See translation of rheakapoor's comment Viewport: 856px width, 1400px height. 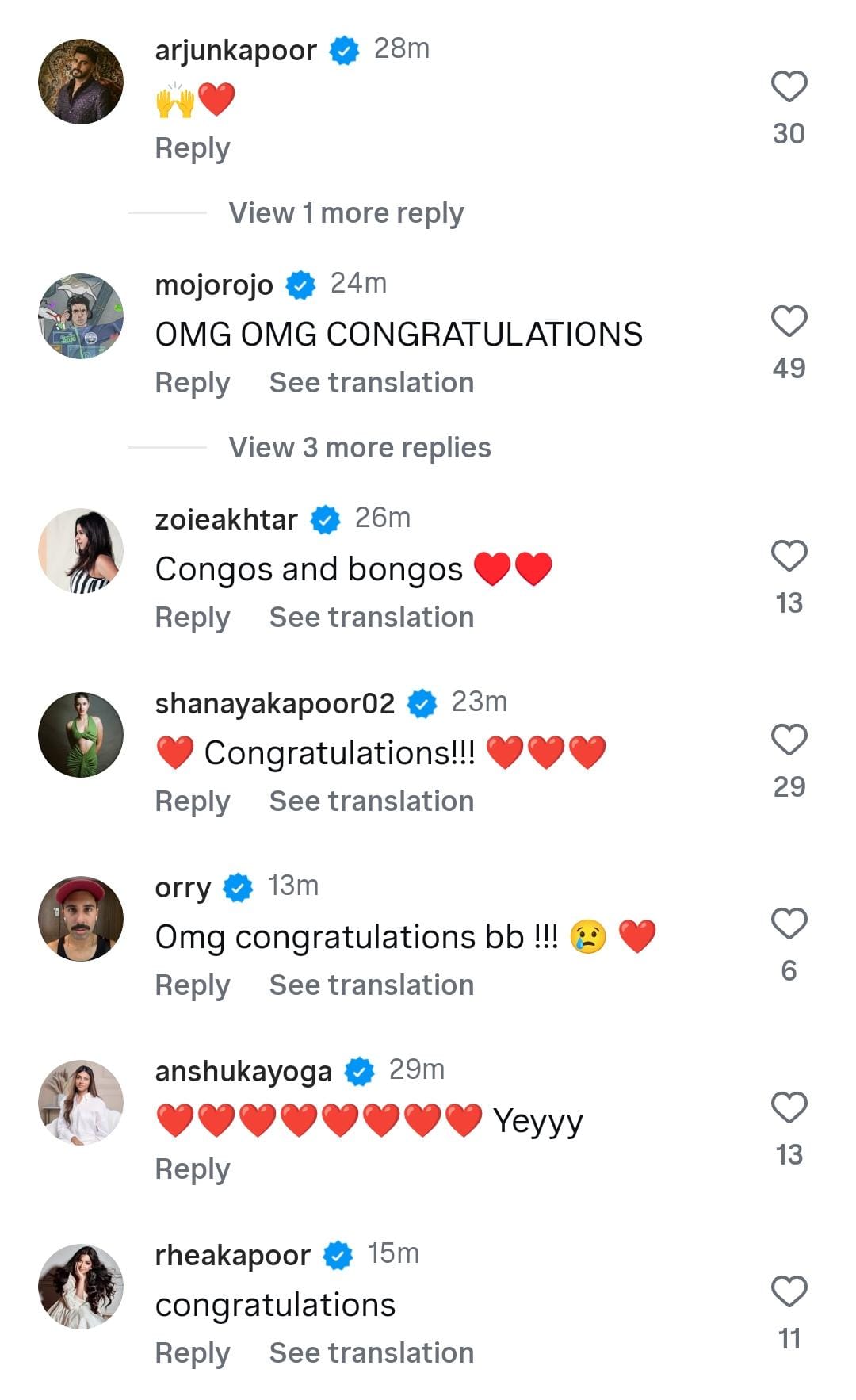point(371,1353)
